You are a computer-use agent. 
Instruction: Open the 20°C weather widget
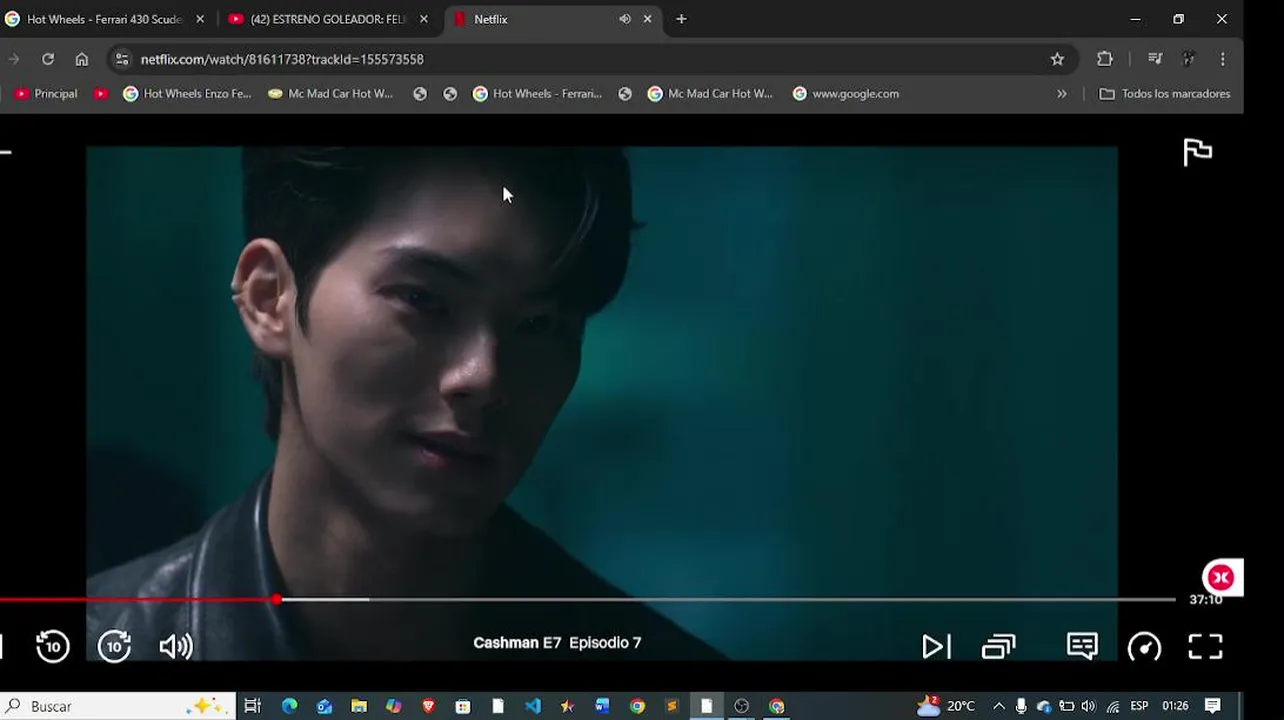point(946,706)
